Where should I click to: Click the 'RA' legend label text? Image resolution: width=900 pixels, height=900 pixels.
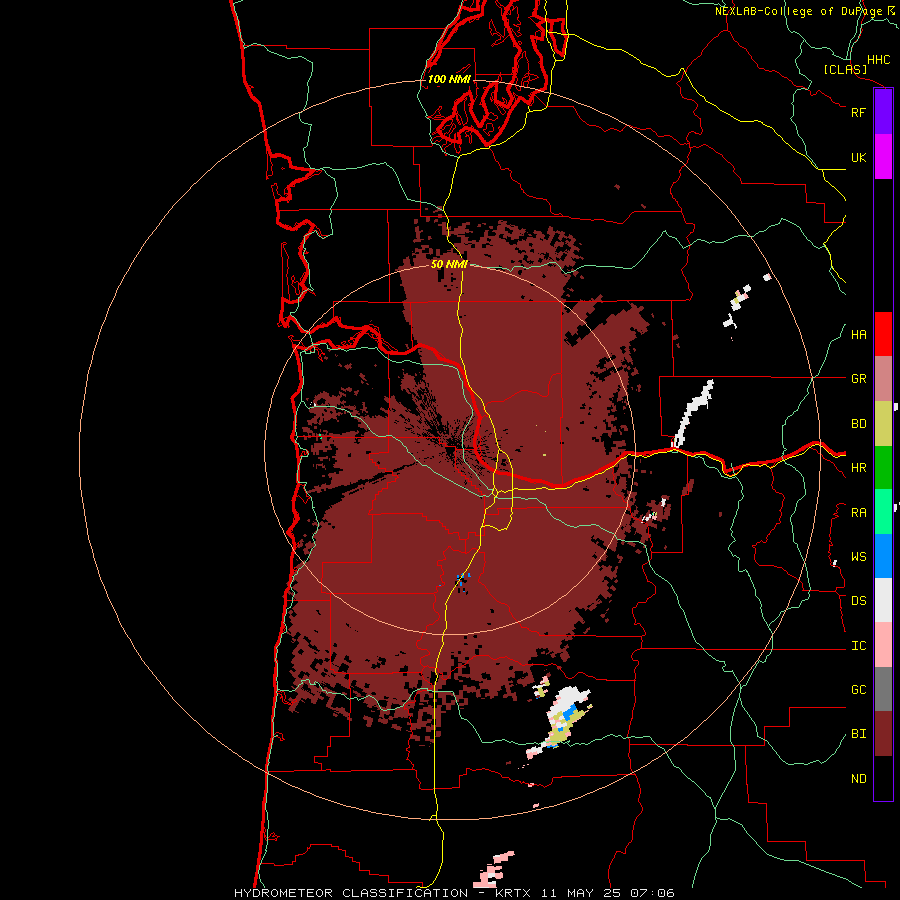point(858,513)
